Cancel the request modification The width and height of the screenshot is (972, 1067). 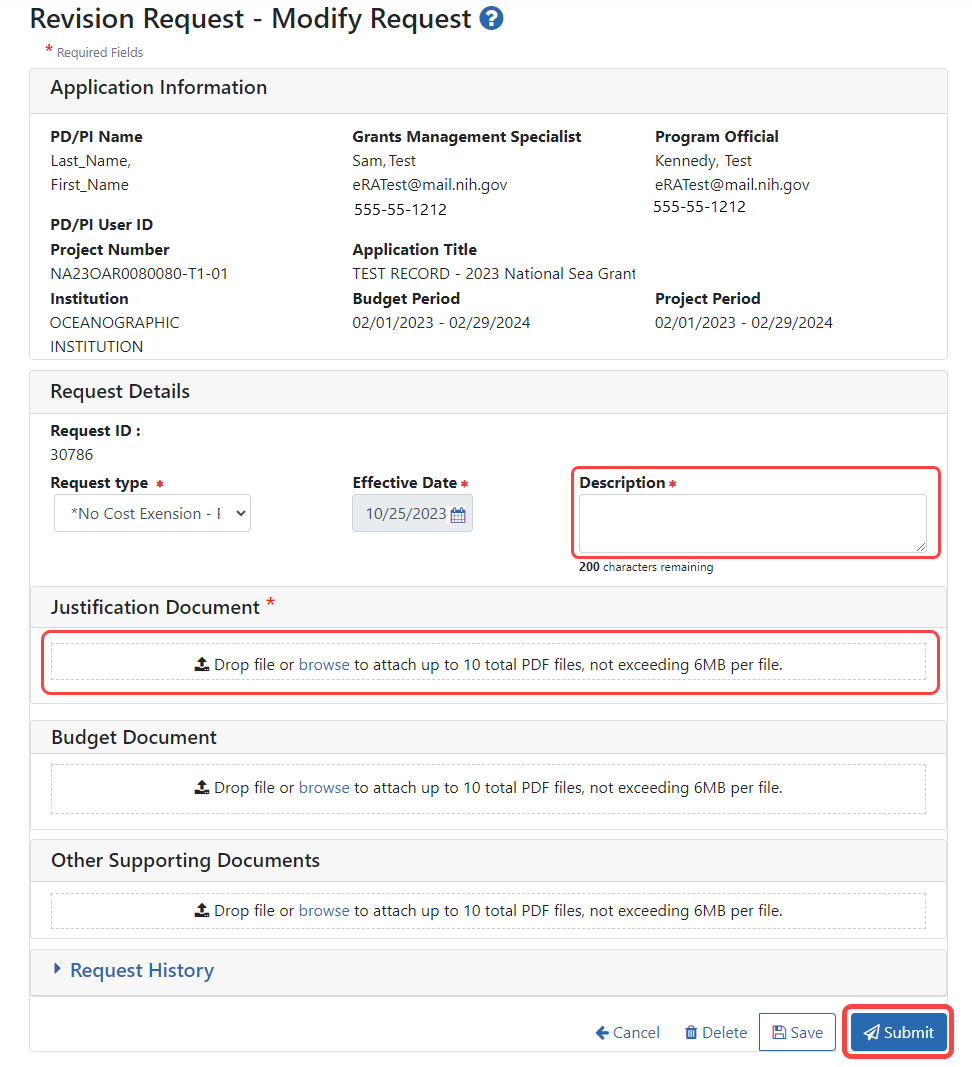click(x=627, y=1032)
